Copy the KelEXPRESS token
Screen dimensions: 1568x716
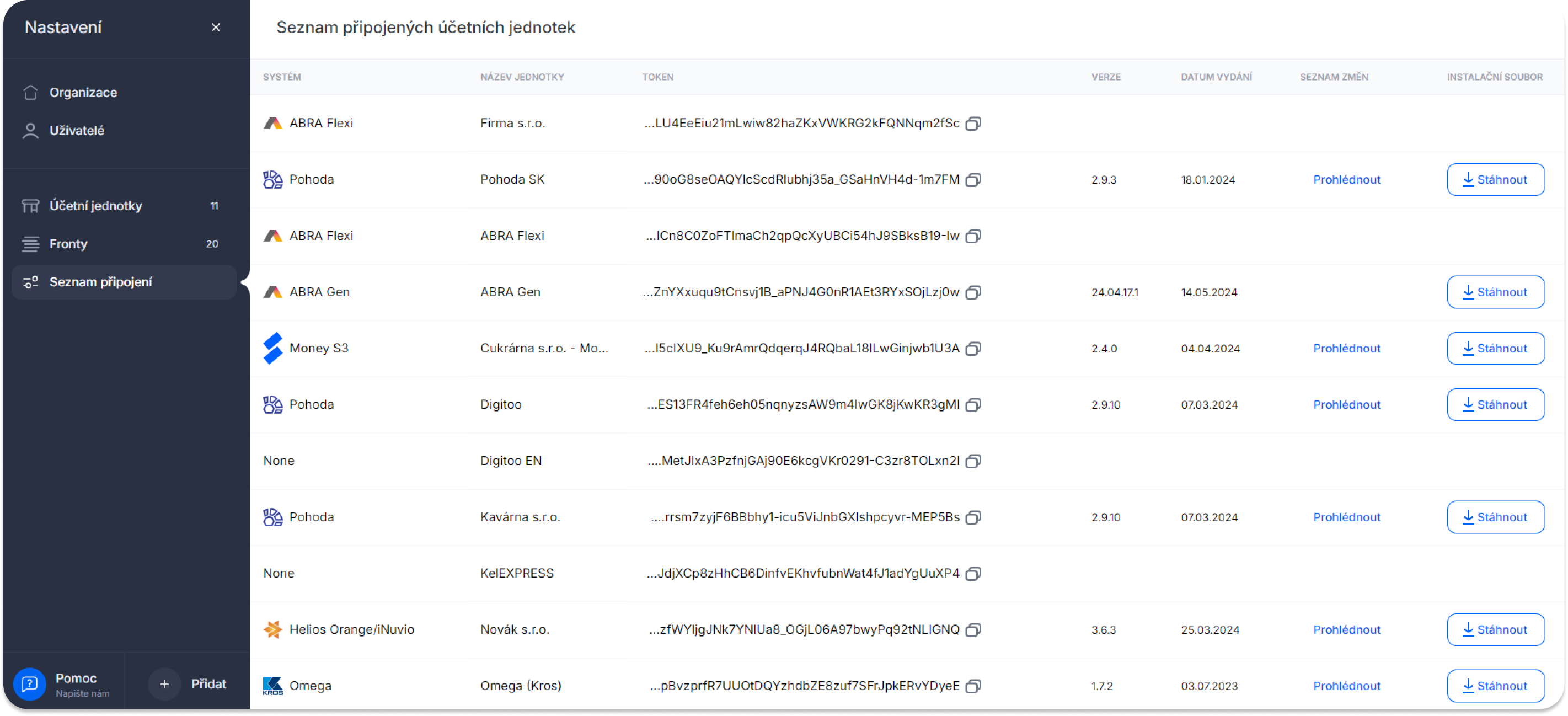[973, 574]
